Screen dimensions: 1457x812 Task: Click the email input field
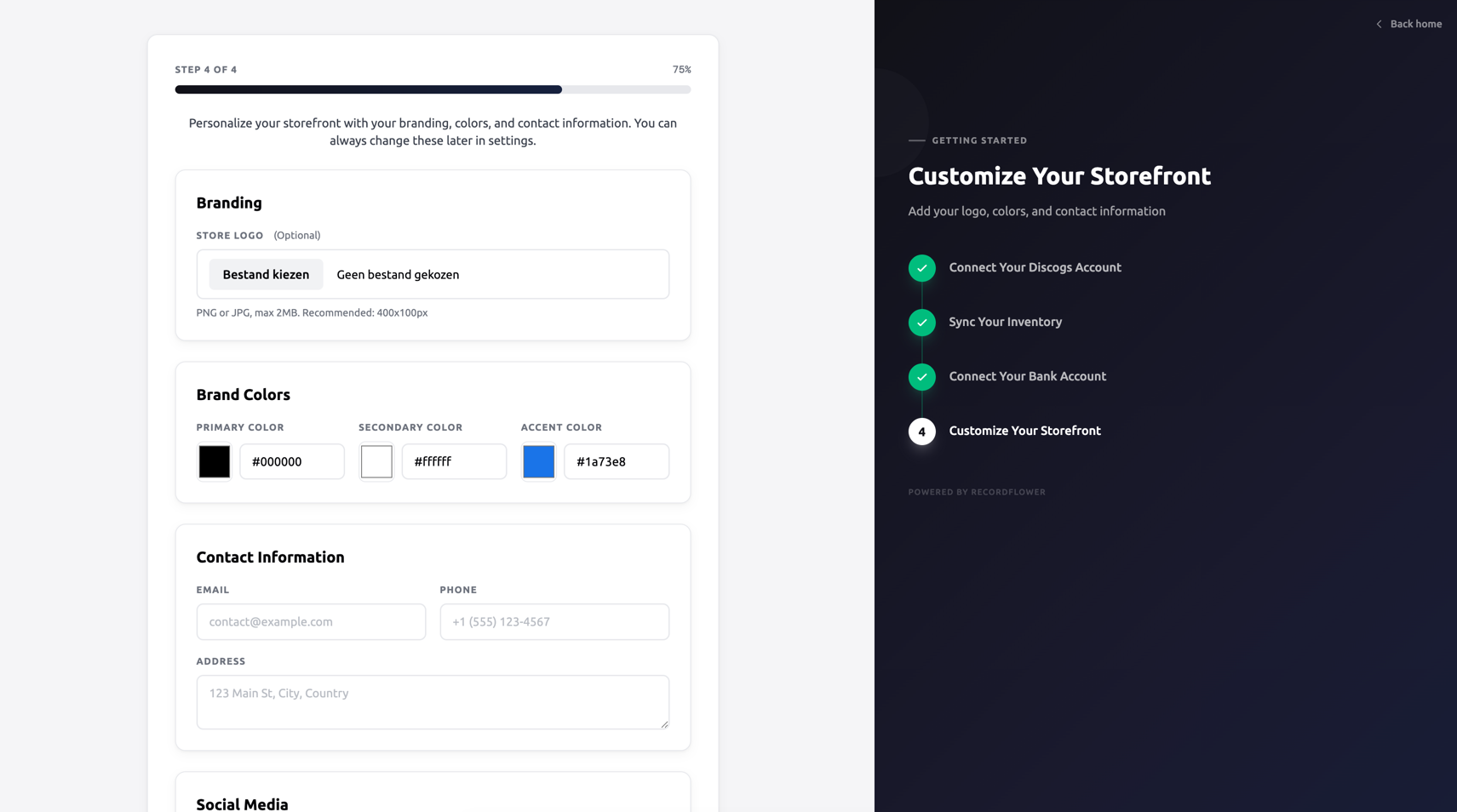tap(310, 622)
